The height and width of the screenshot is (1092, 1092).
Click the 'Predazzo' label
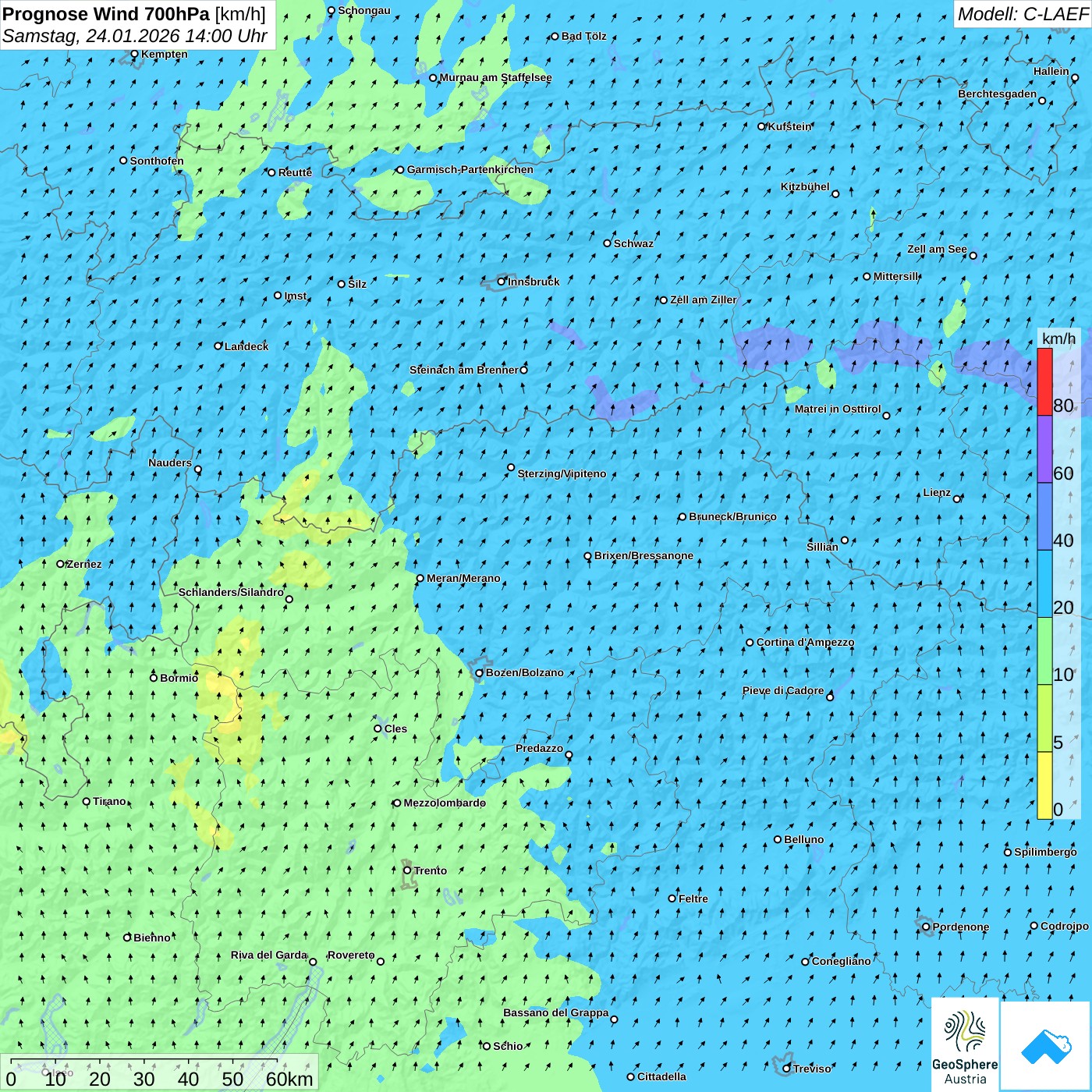[x=539, y=748]
